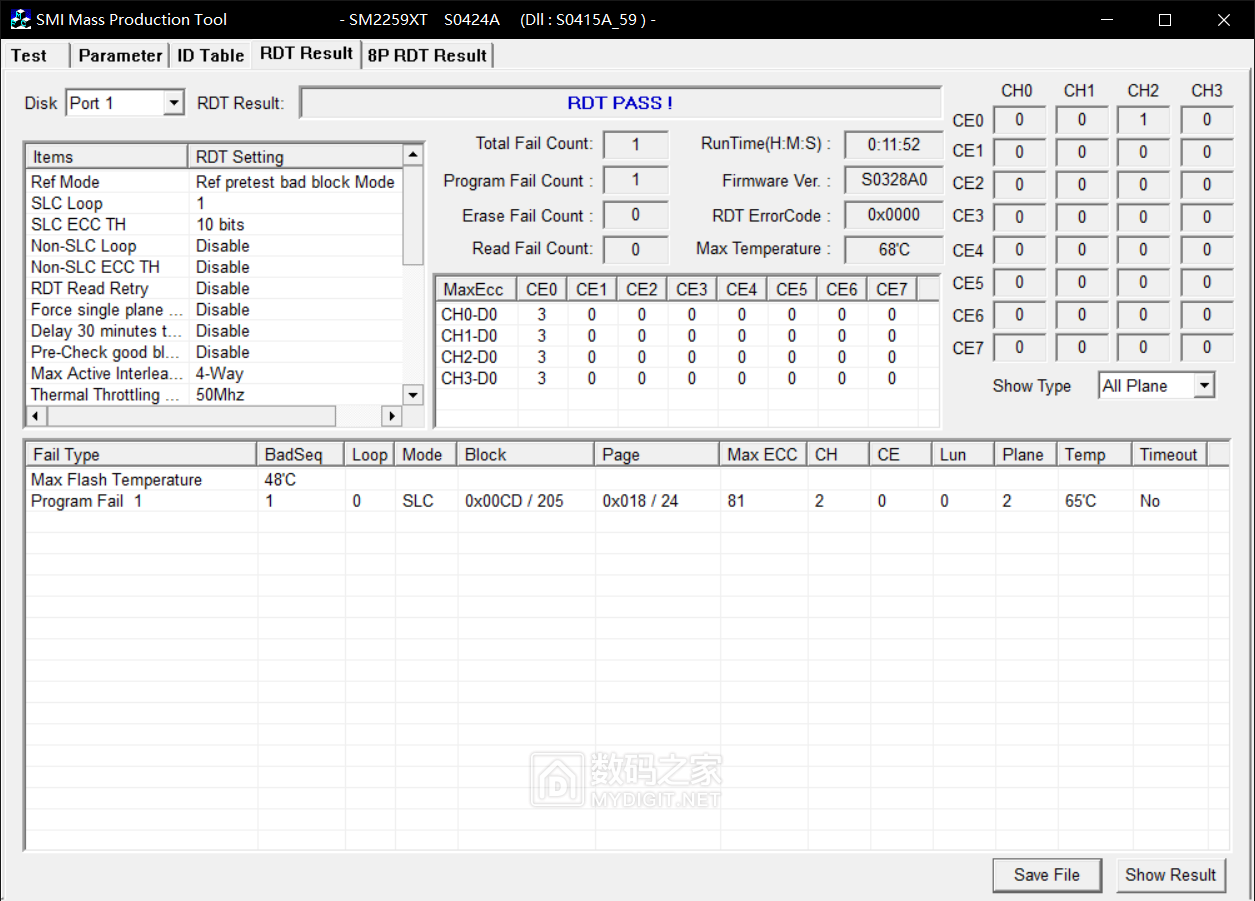Screen dimensions: 1255x901
Task: Select the RDT Result tab
Action: pos(306,54)
